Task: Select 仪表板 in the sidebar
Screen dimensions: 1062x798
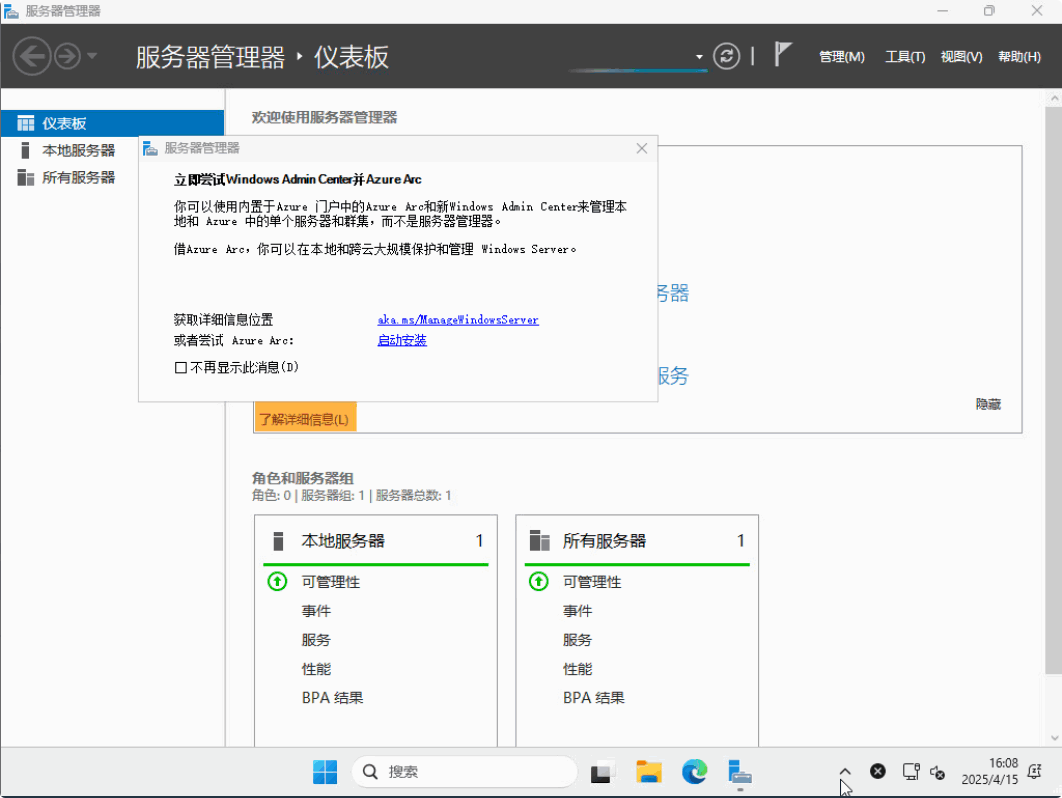Action: coord(112,123)
